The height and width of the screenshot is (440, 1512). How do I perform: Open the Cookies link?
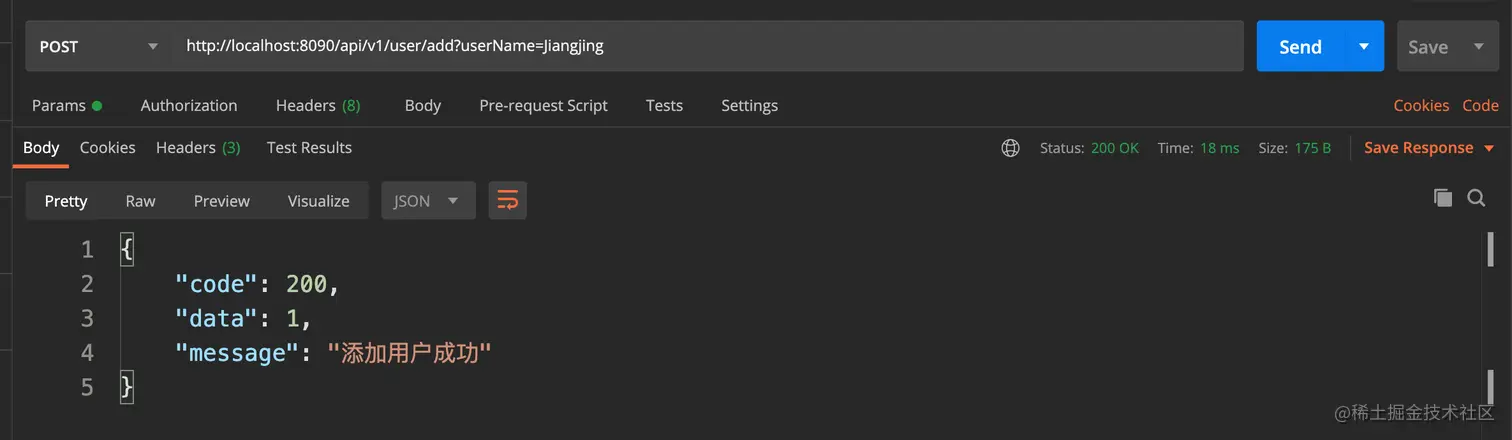coord(1421,105)
